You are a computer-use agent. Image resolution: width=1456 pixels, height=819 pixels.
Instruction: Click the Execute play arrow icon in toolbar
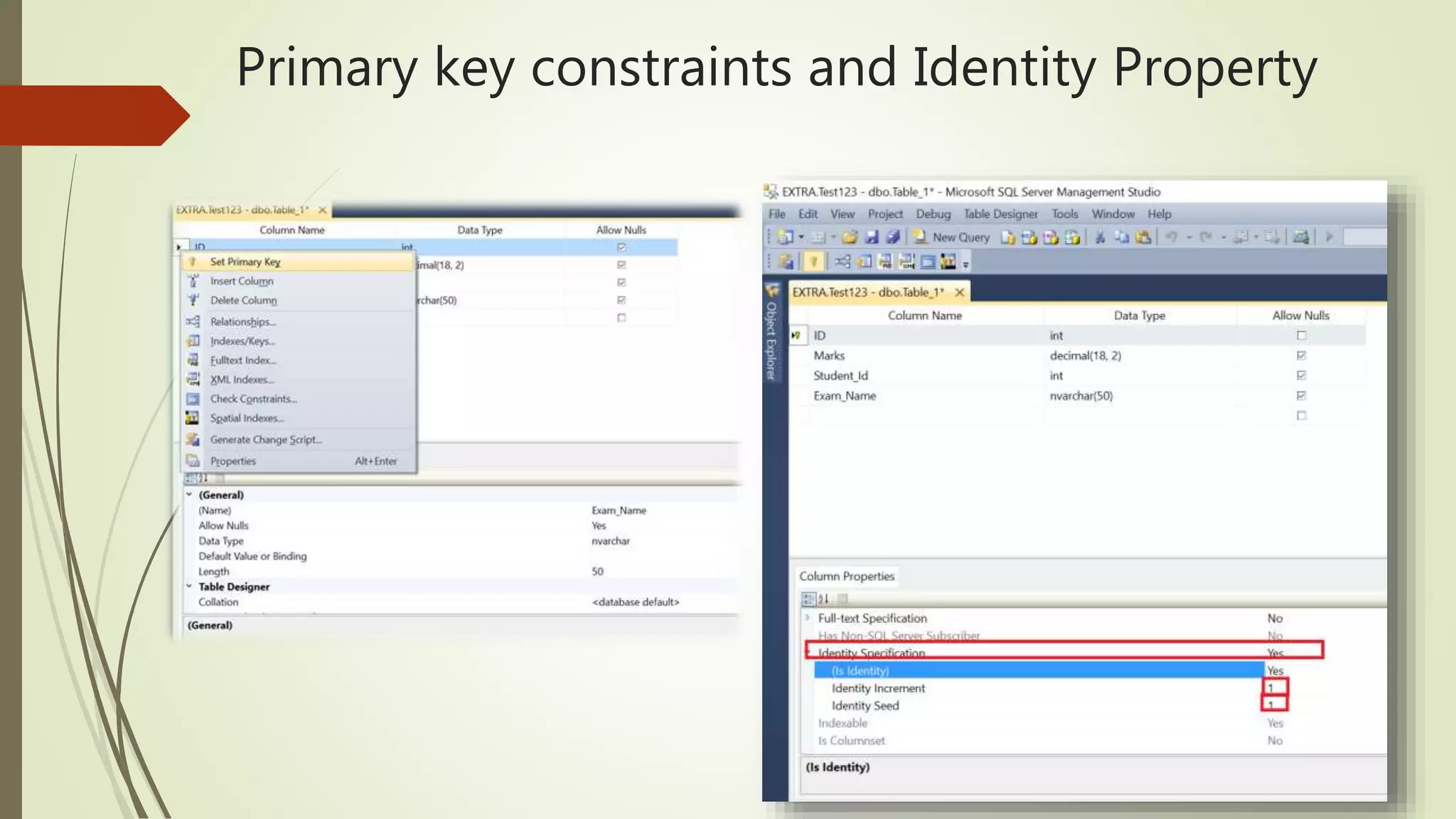click(x=1329, y=237)
